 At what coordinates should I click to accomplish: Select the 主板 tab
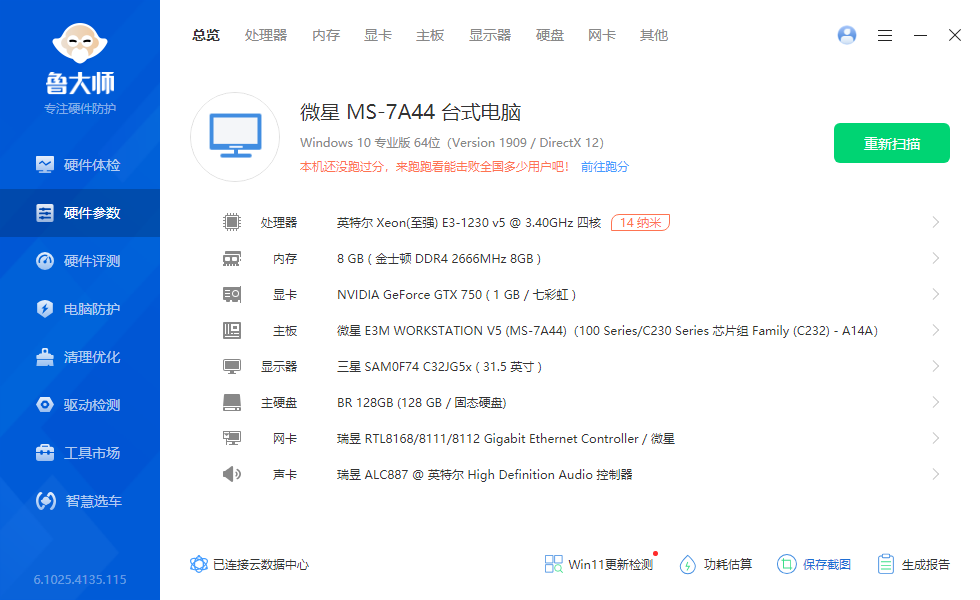coord(430,36)
